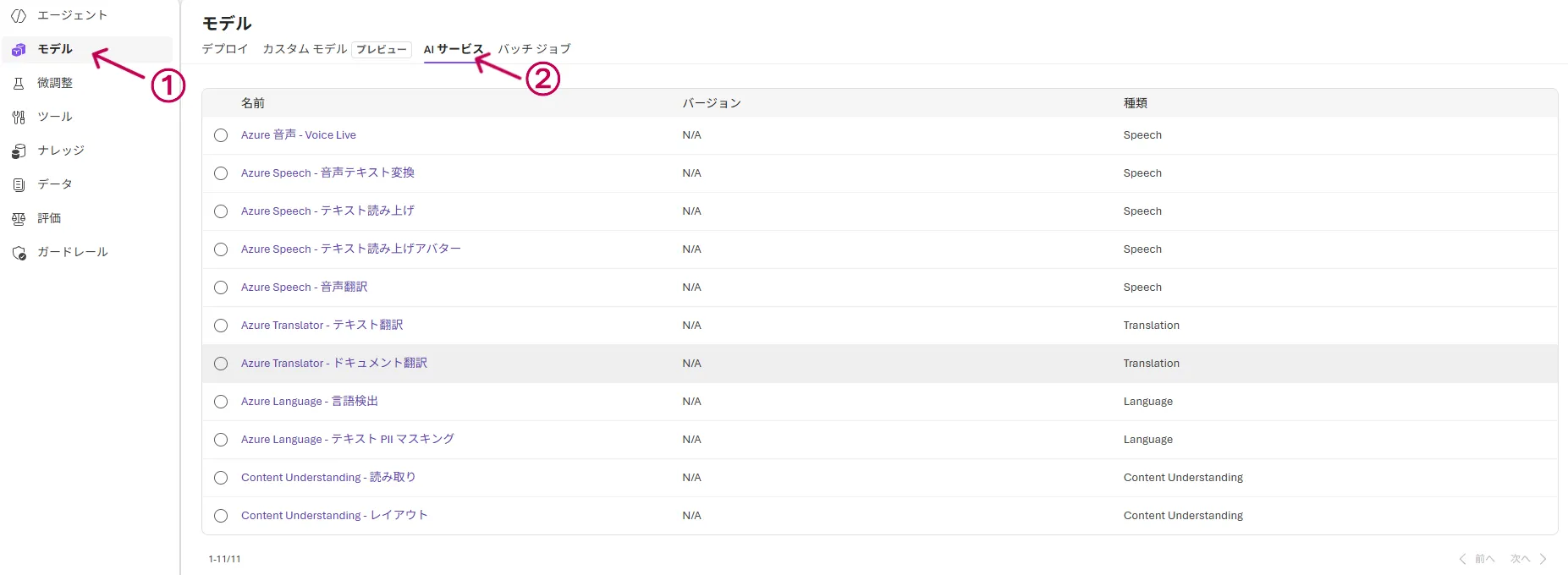Click Content Understanding type in レイアウト row
Viewport: 1568px width, 575px height.
1183,516
